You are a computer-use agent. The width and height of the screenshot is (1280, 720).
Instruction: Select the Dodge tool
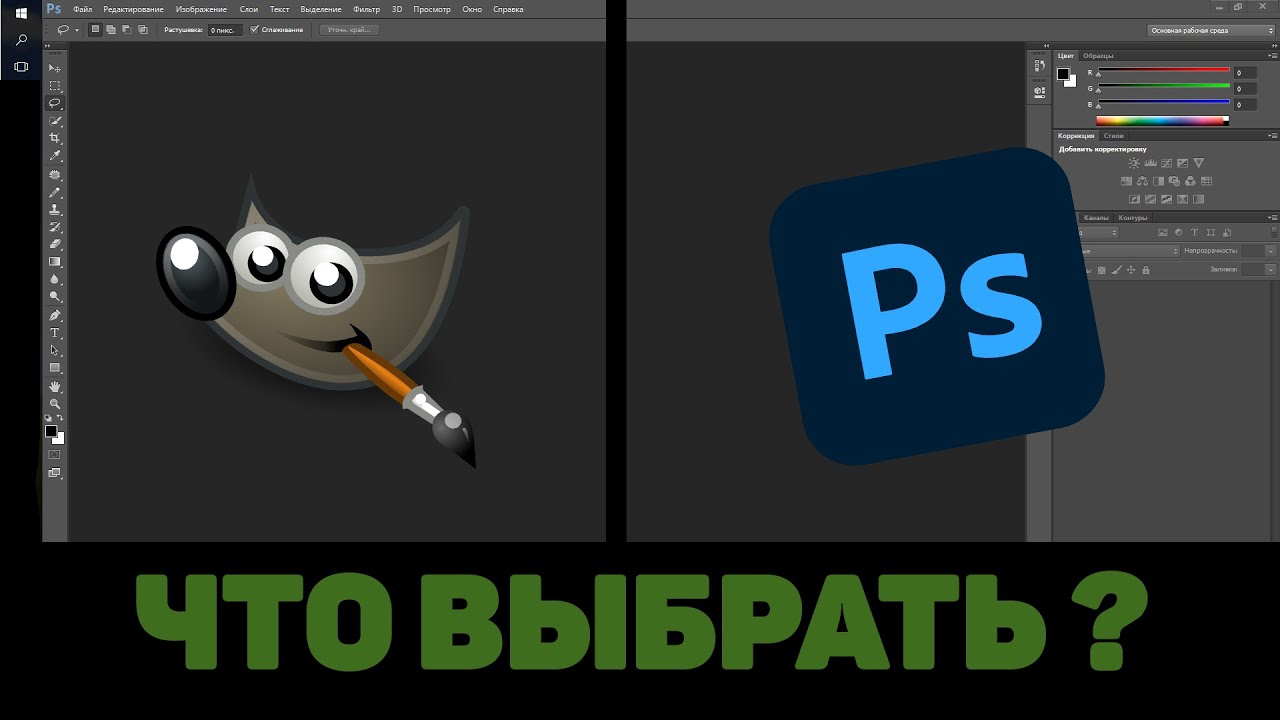point(55,297)
